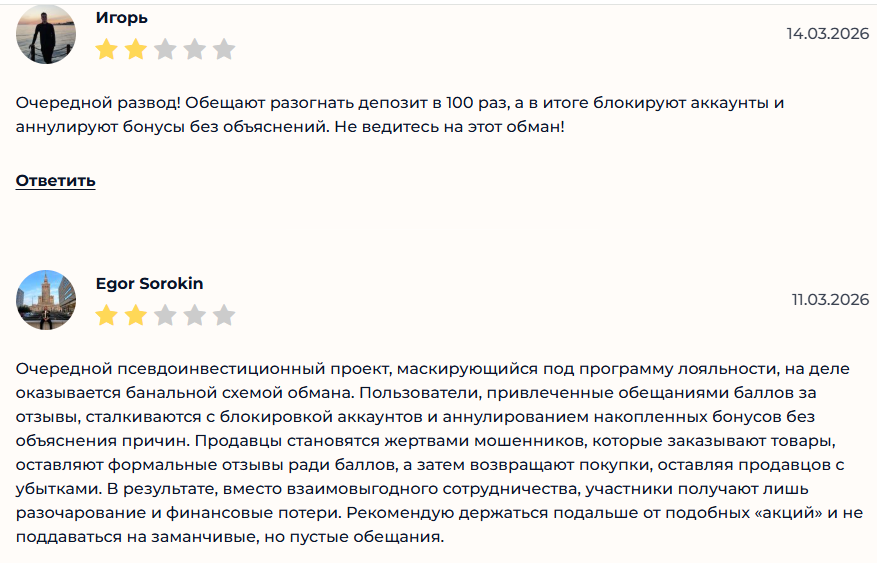Open the reviewer name Игорь

[x=121, y=17]
